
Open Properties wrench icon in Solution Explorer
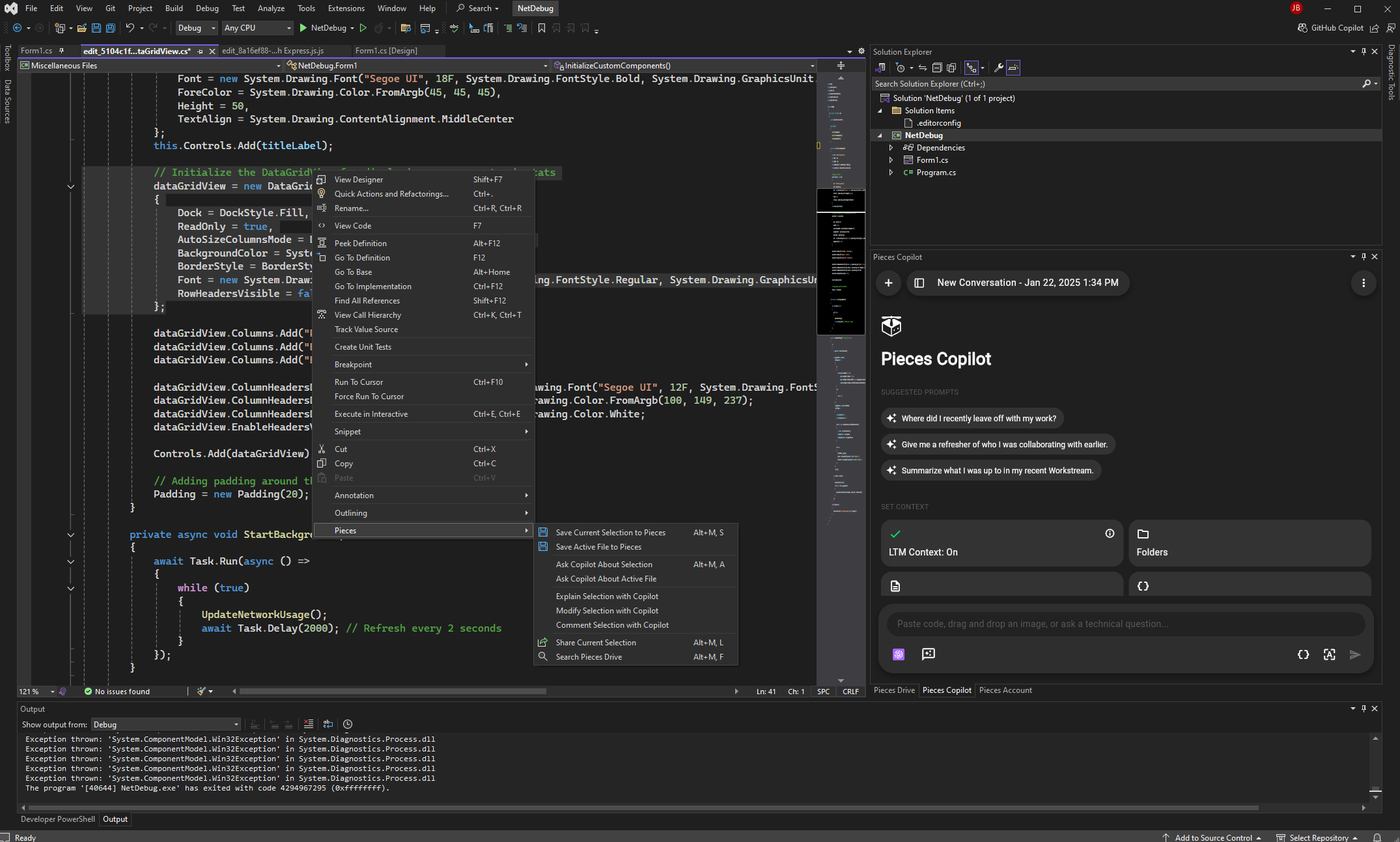pos(998,68)
